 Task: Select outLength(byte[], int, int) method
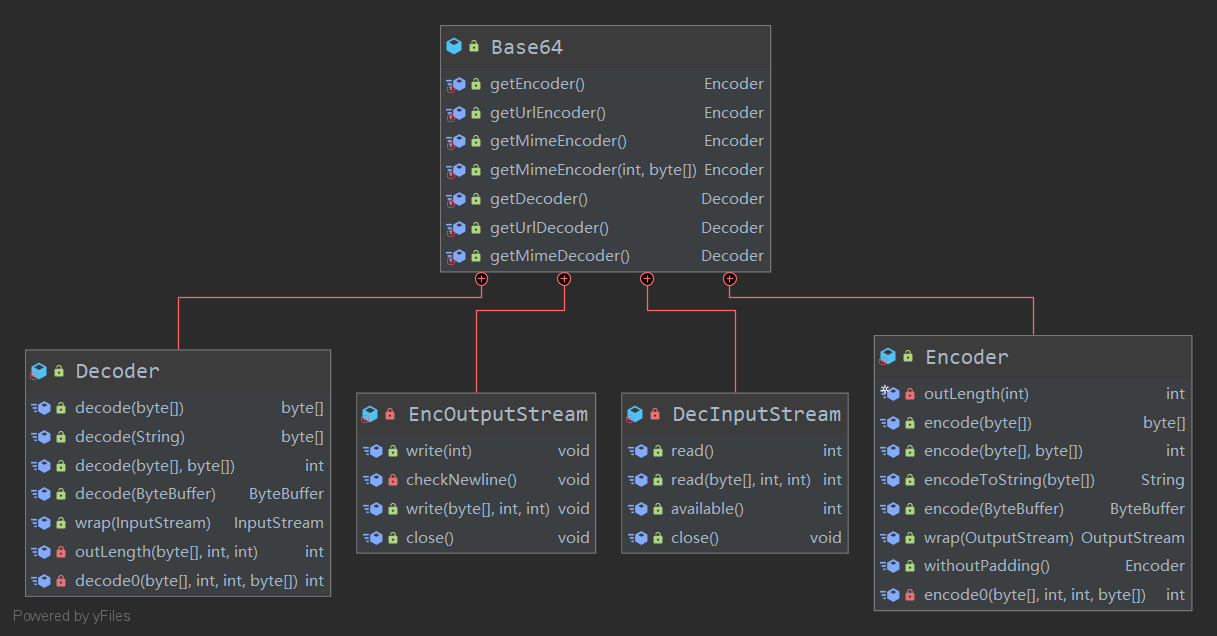(166, 552)
